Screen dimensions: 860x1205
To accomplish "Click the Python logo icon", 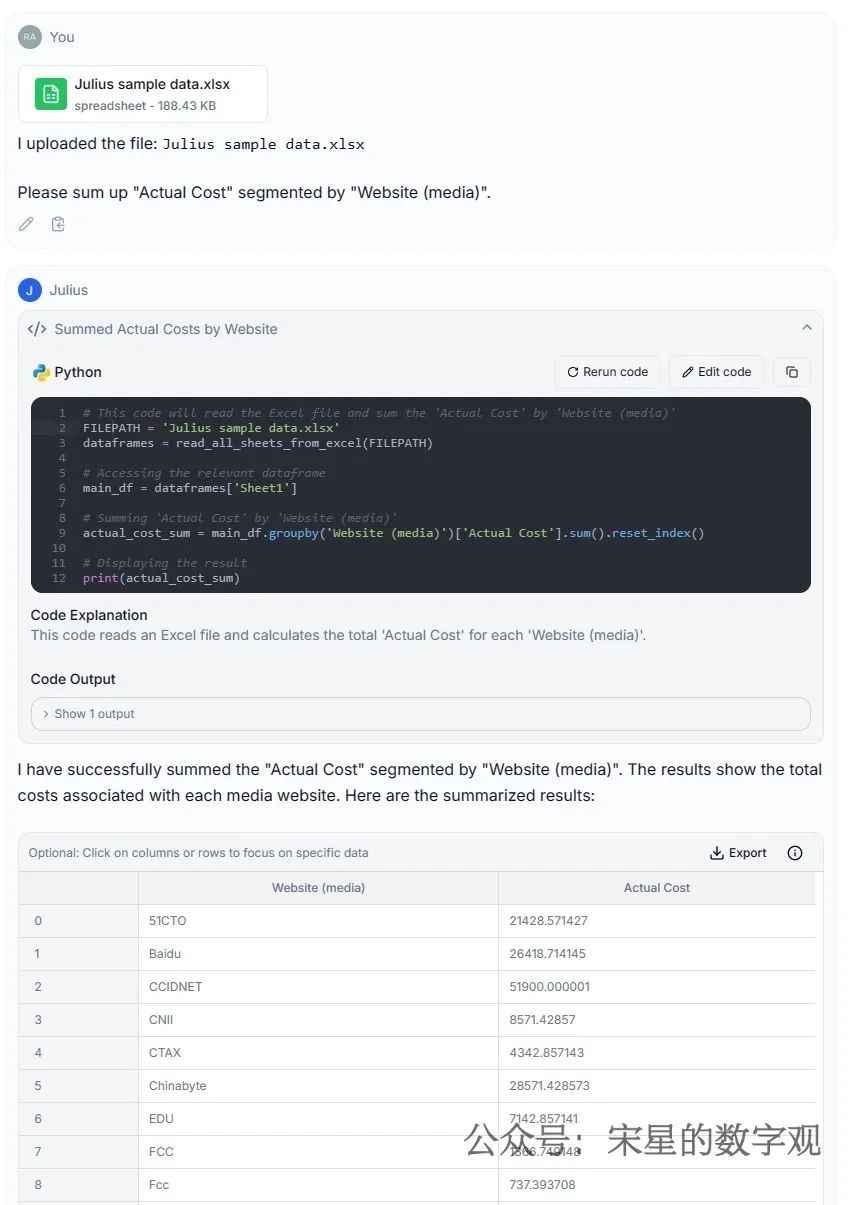I will pos(41,372).
